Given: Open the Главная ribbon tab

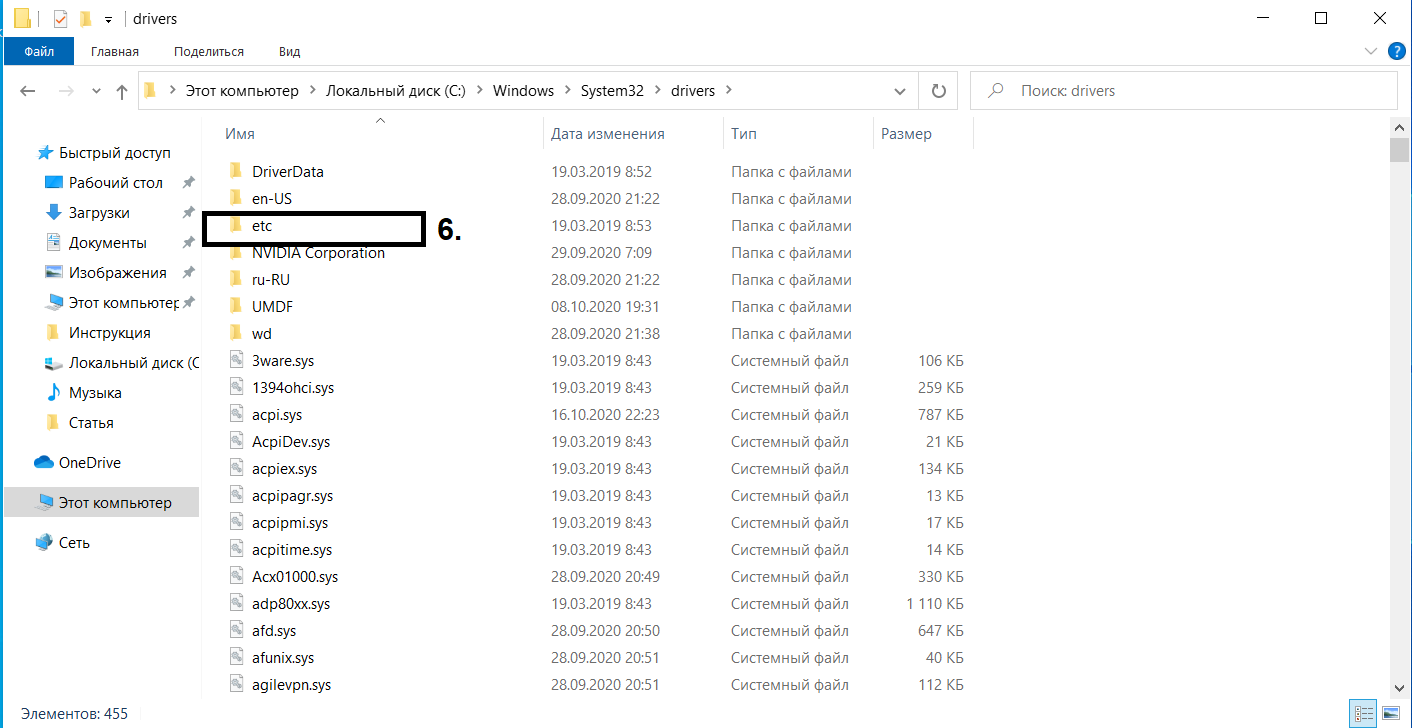Looking at the screenshot, I should tap(115, 51).
